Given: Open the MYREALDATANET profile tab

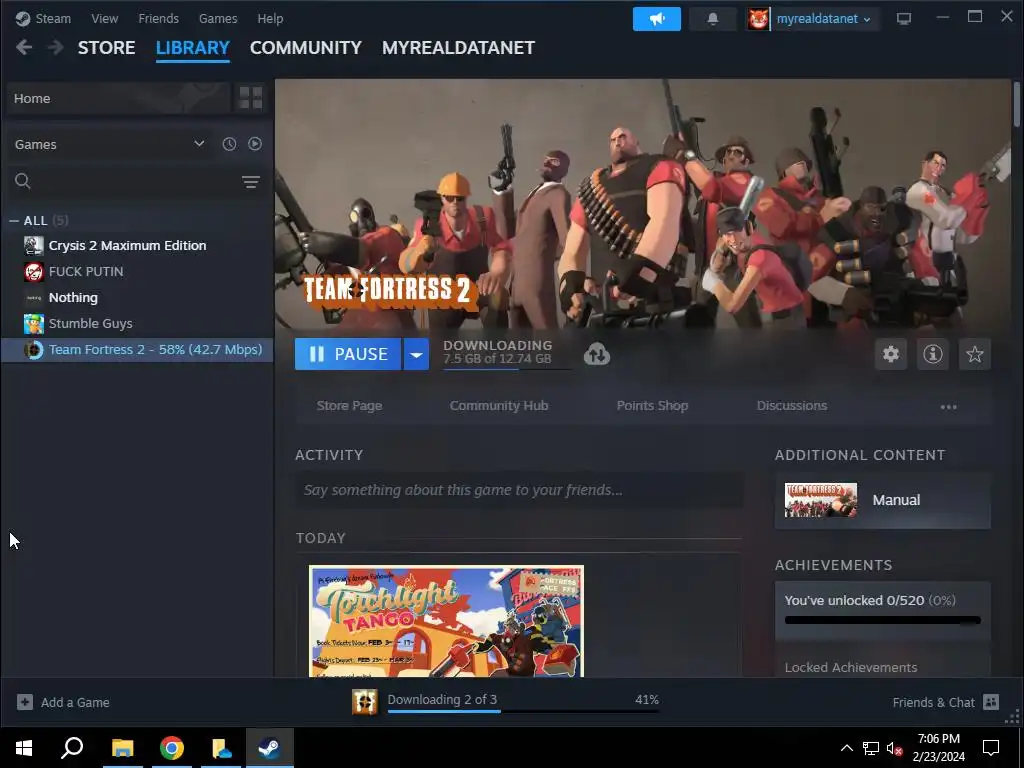Looking at the screenshot, I should click(x=458, y=48).
